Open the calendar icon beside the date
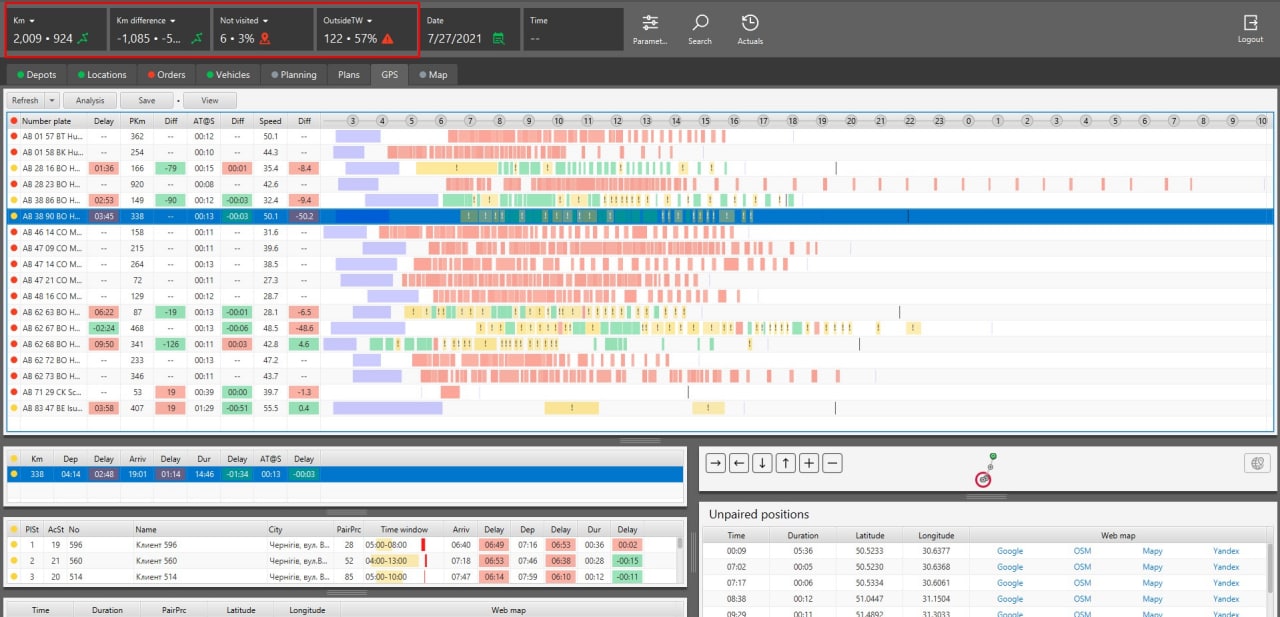This screenshot has width=1280, height=617. coord(499,39)
